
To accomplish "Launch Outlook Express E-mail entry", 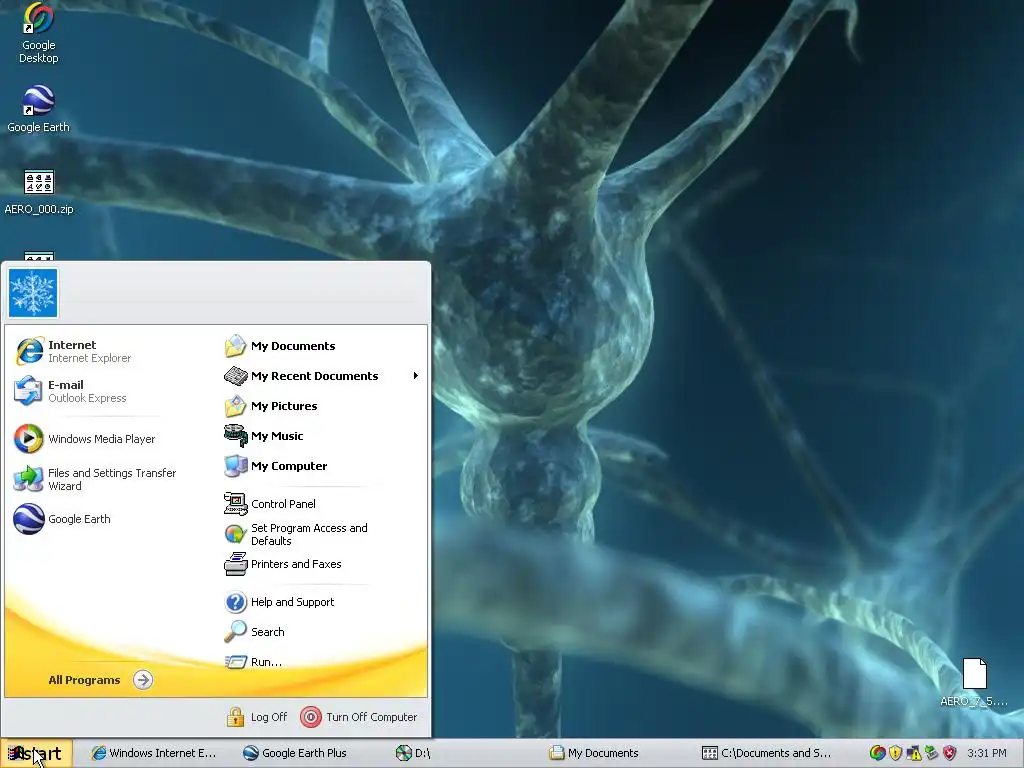I will pyautogui.click(x=71, y=391).
